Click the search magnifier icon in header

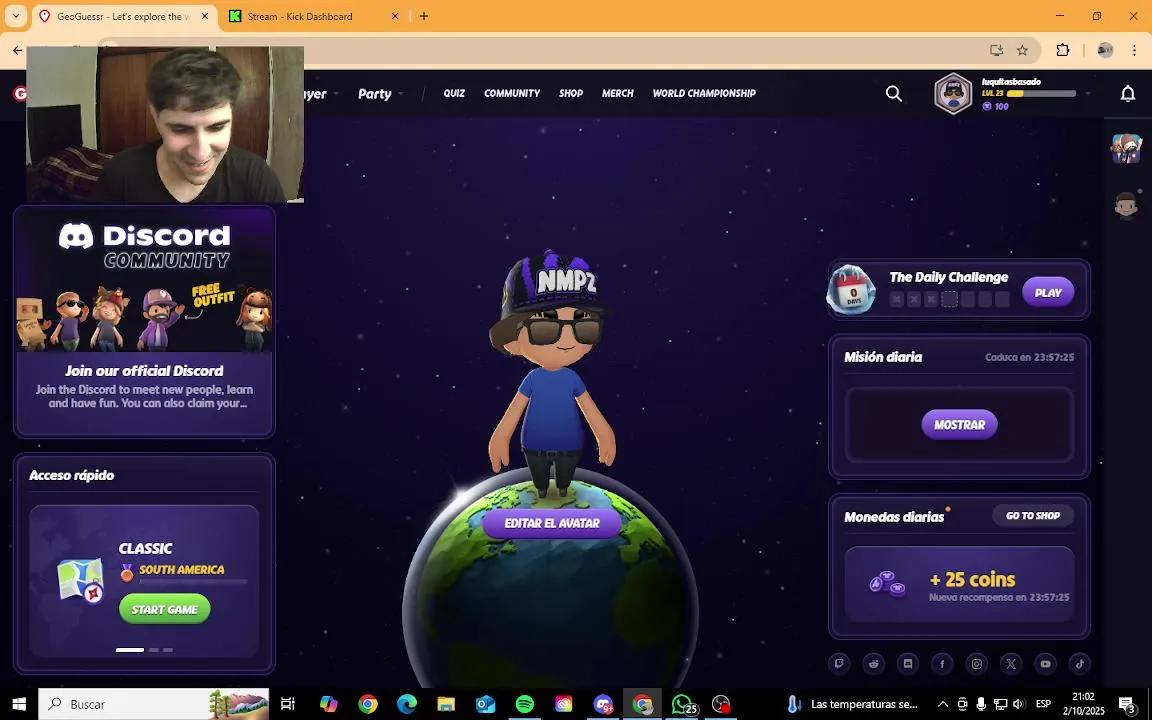point(893,93)
